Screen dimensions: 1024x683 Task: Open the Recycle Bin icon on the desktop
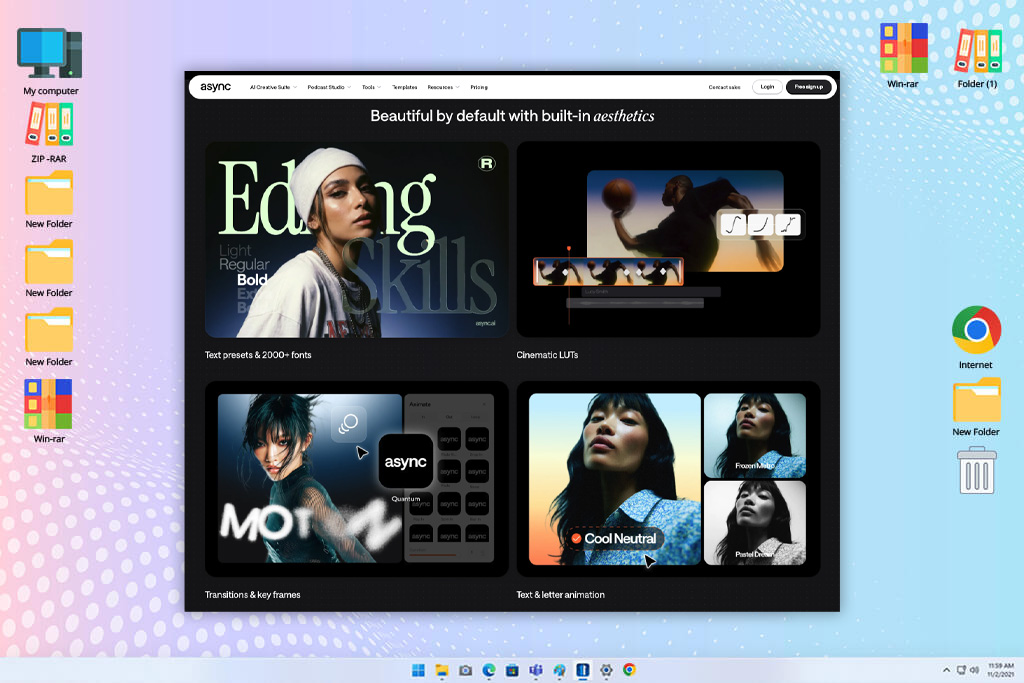tap(977, 470)
